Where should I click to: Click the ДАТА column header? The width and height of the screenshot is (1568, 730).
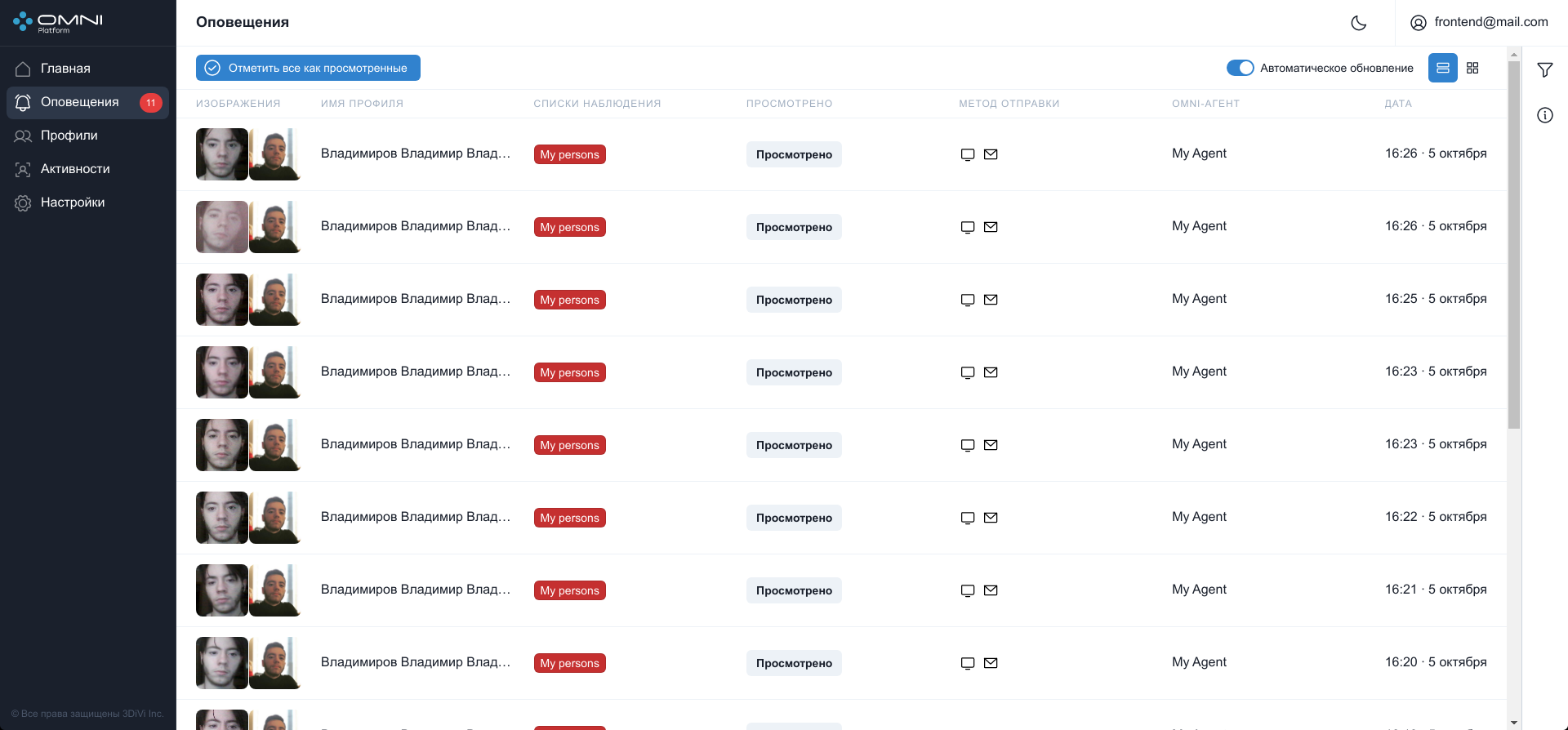1398,104
